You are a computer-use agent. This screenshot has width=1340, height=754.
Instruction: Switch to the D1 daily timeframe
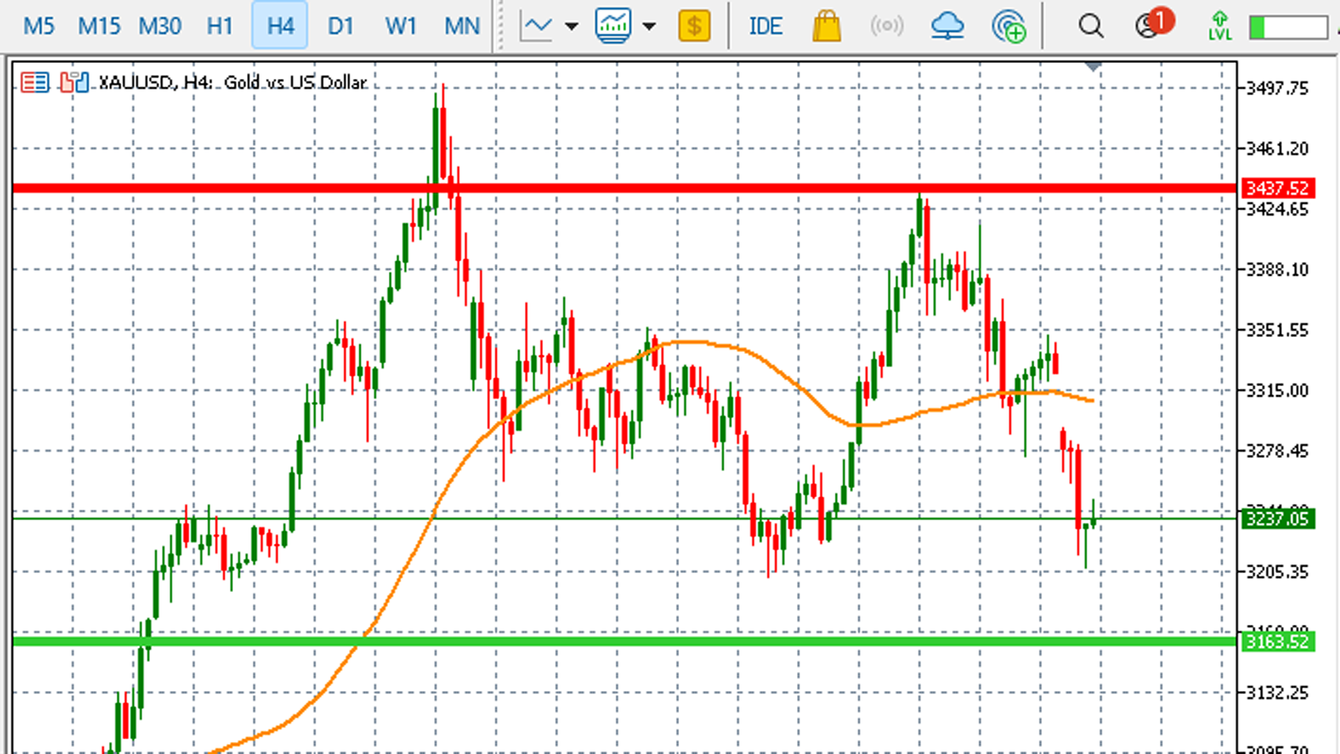[x=341, y=27]
